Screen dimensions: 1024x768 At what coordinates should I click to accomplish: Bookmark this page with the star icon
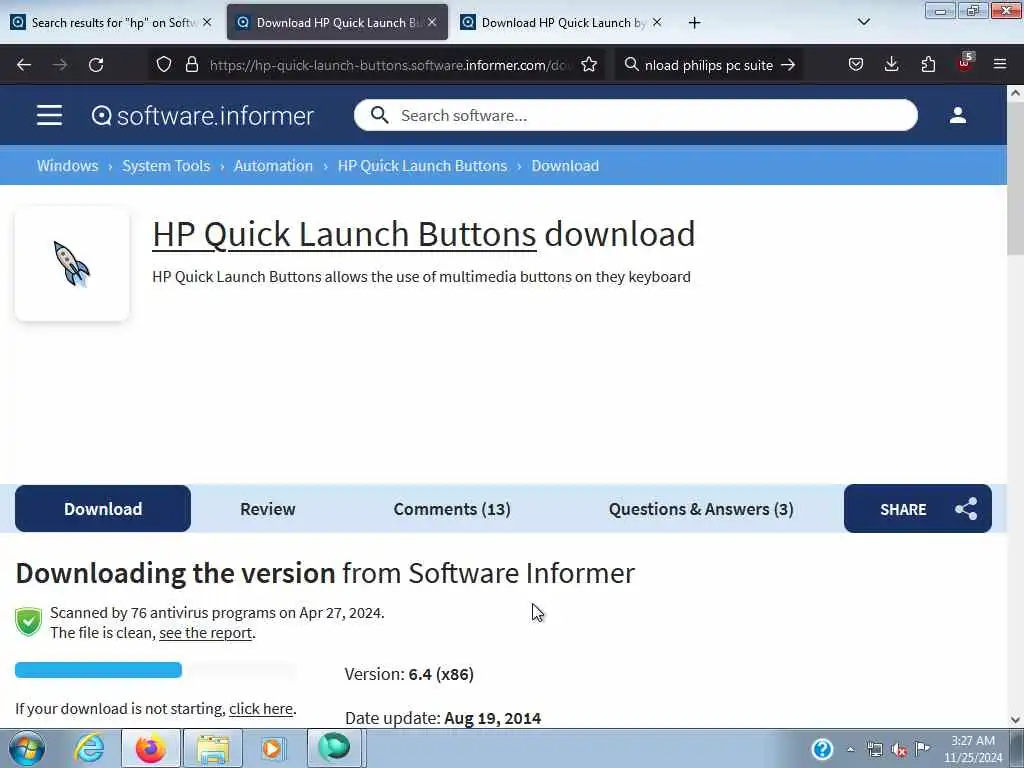[589, 65]
